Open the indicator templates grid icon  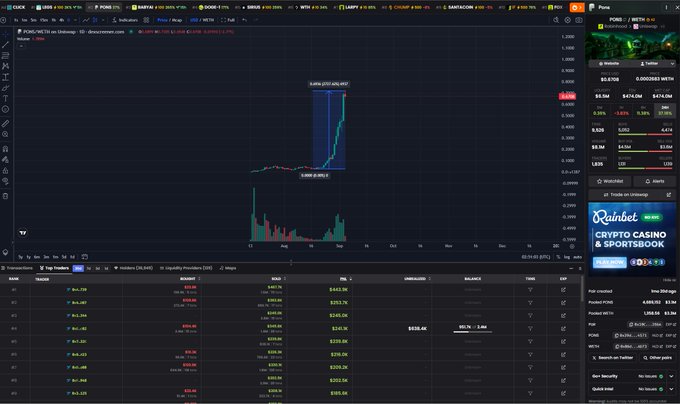[146, 20]
